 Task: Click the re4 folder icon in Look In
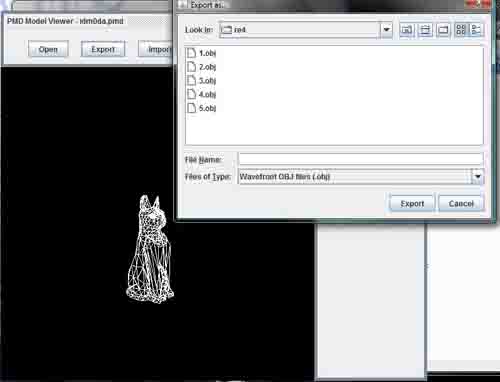(227, 30)
